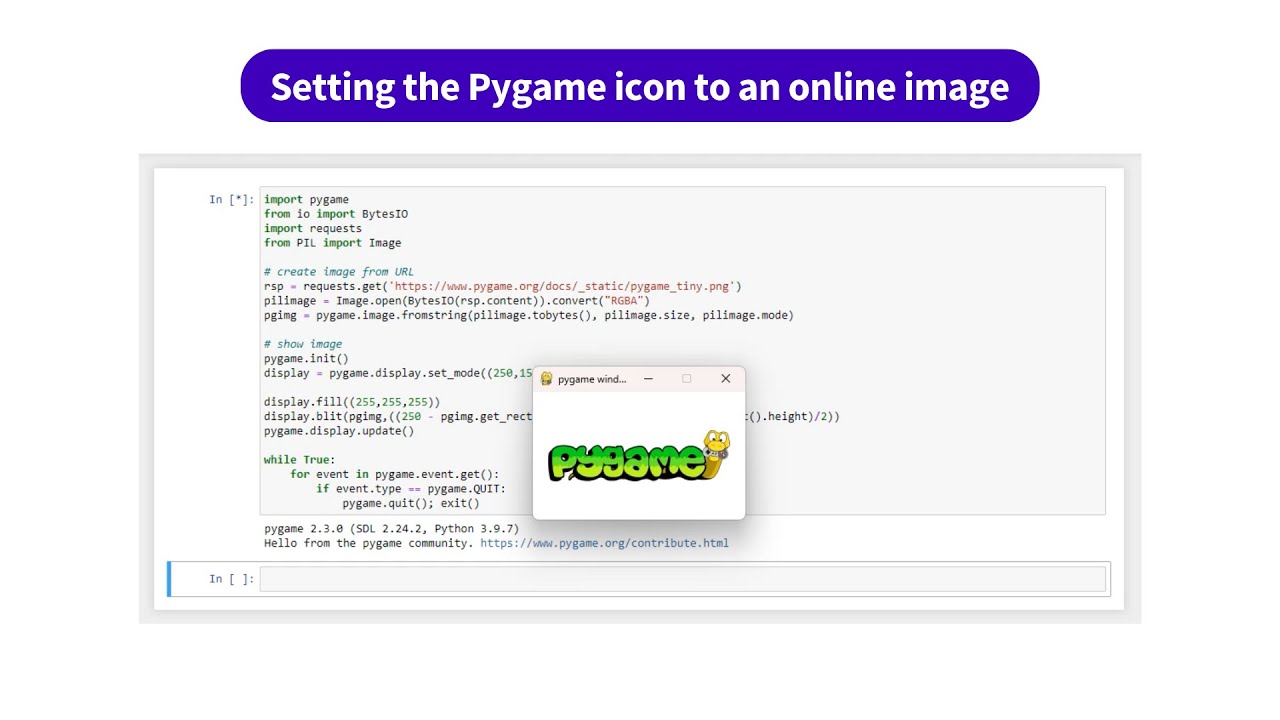1280x720 pixels.
Task: Click the 'pygame.quit(); exit()' line
Action: tap(411, 503)
